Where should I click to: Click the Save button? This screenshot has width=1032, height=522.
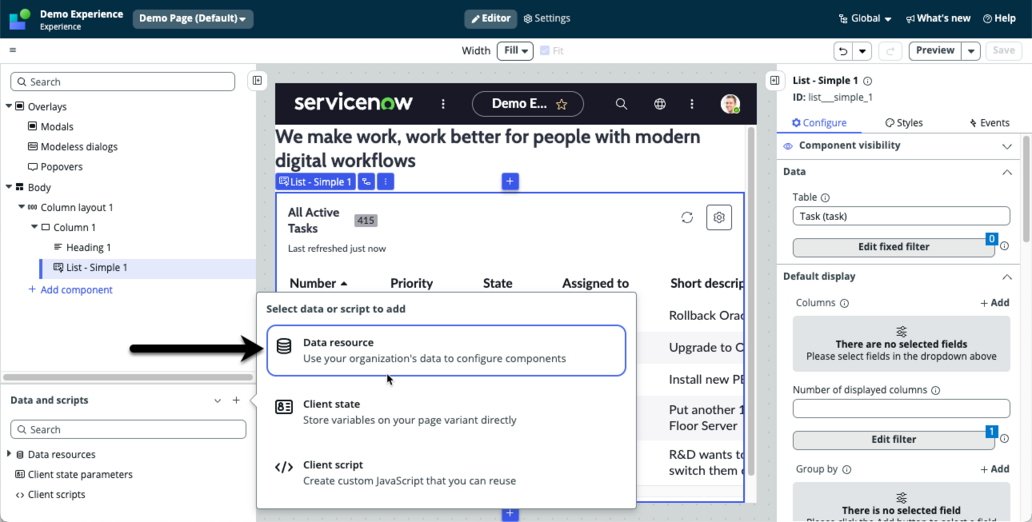tap(1004, 51)
